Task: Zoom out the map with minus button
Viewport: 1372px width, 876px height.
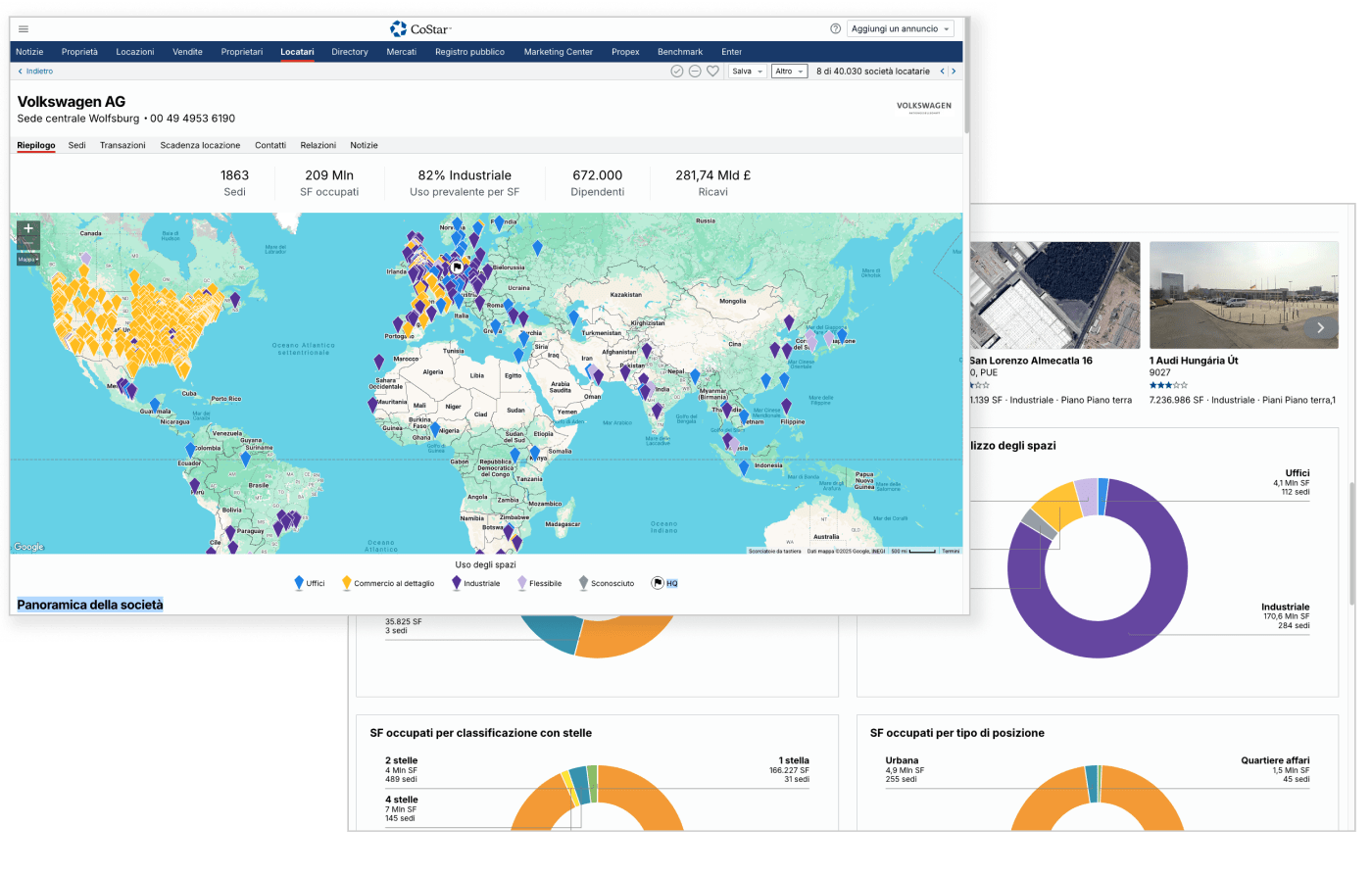Action: (x=28, y=244)
